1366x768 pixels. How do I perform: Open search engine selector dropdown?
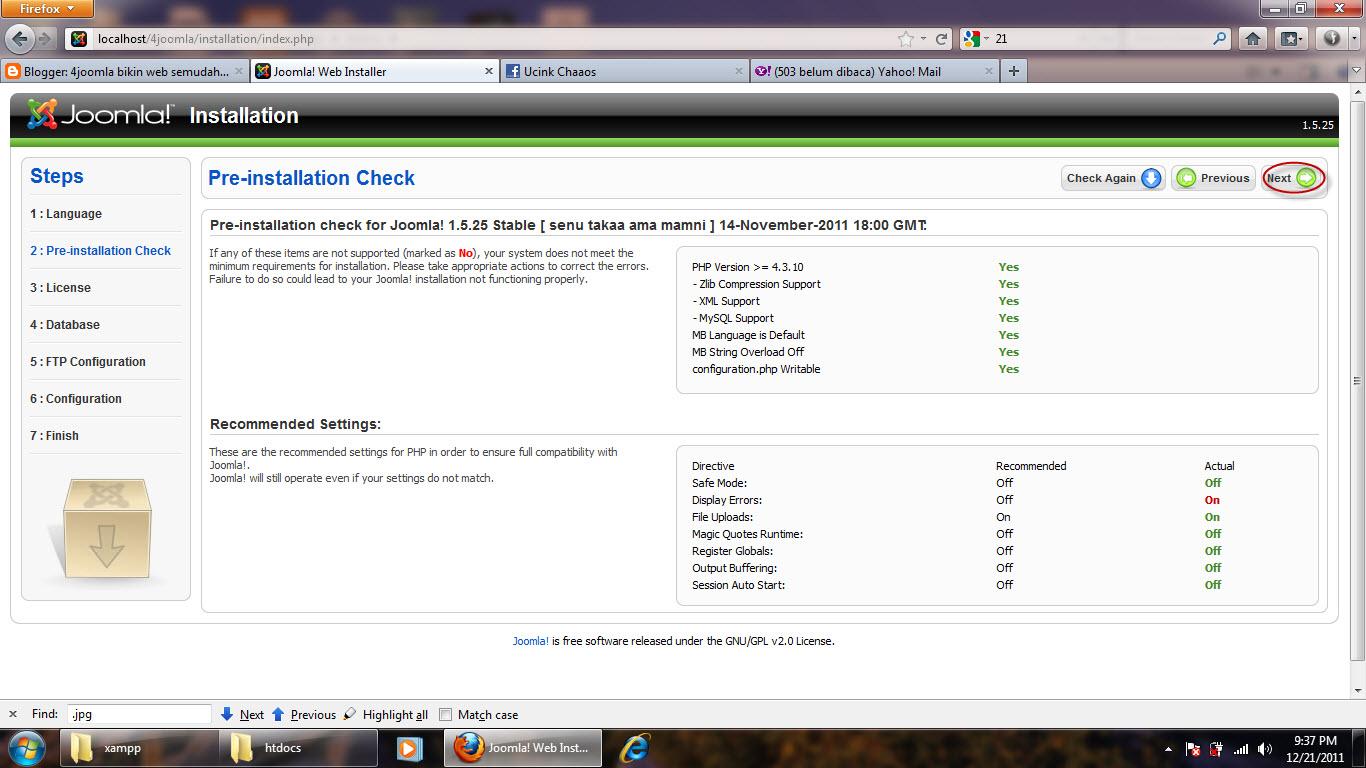977,39
